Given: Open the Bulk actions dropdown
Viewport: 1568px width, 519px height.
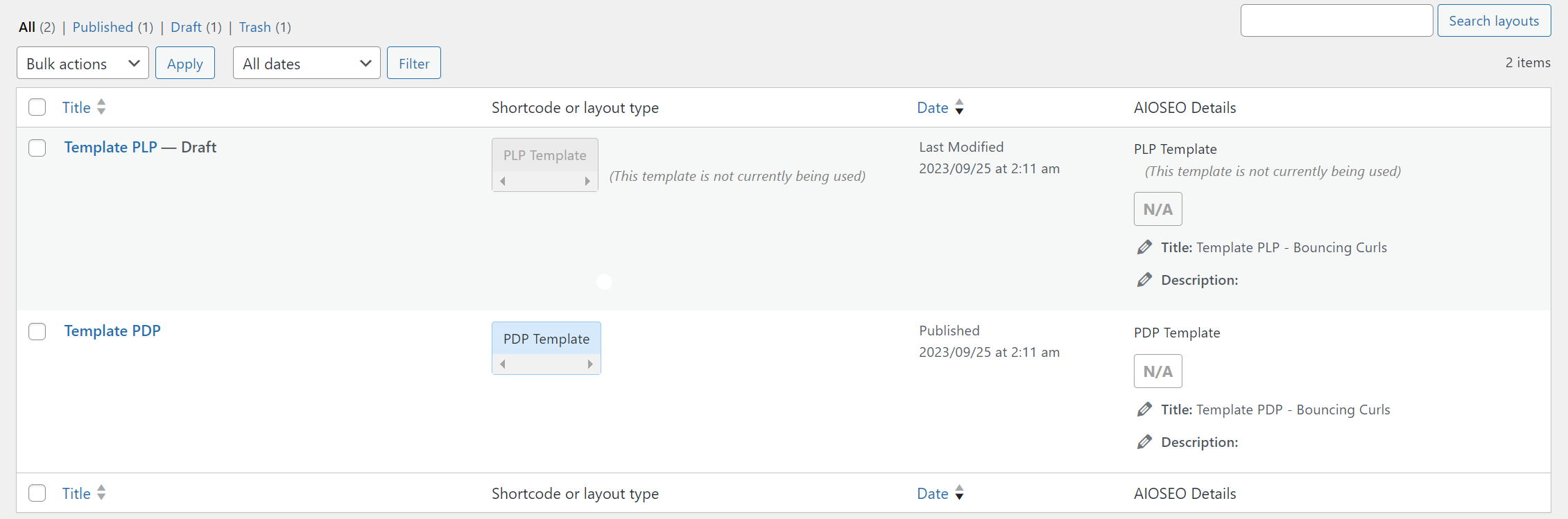Looking at the screenshot, I should click(83, 63).
